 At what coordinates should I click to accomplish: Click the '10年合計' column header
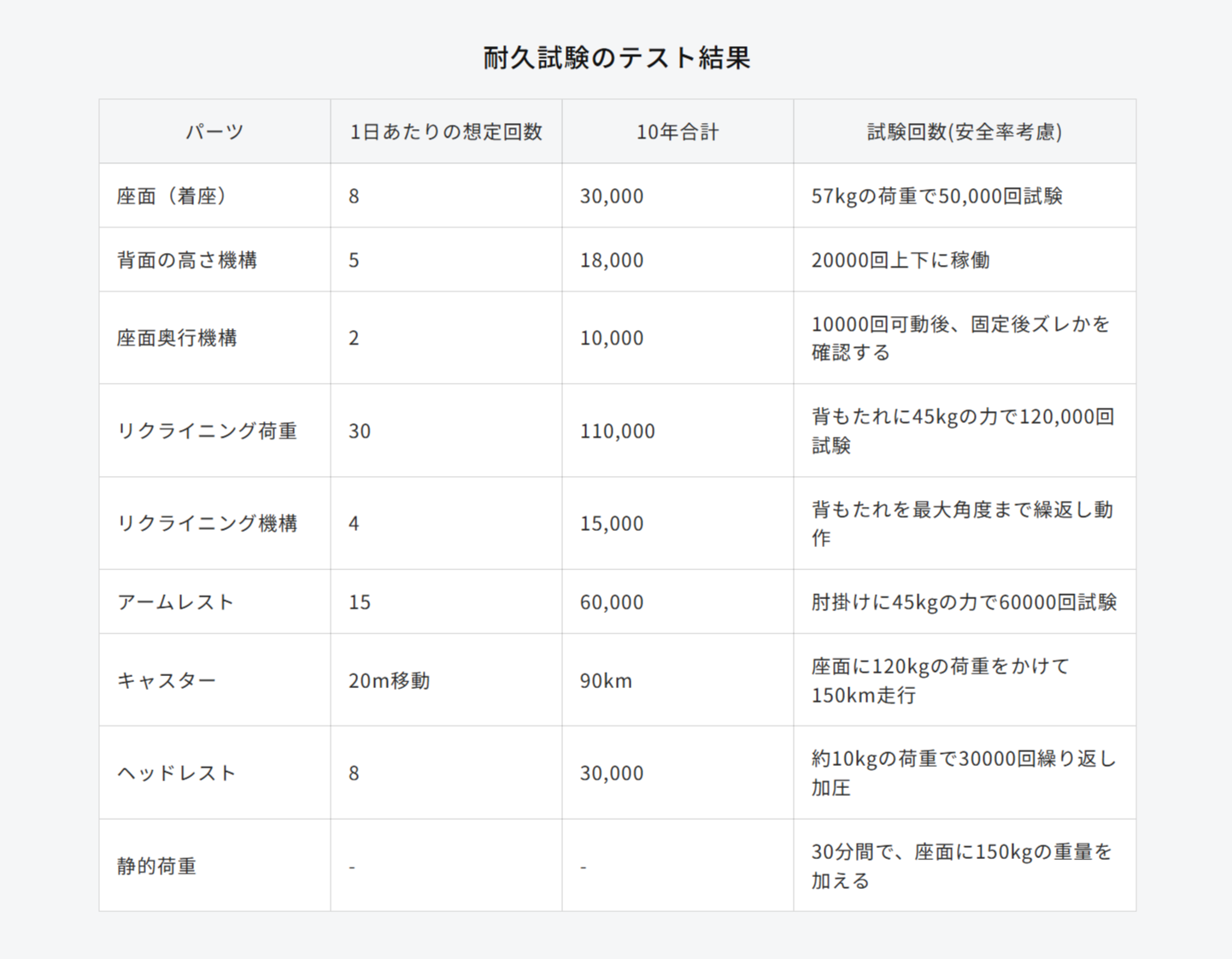pyautogui.click(x=678, y=132)
